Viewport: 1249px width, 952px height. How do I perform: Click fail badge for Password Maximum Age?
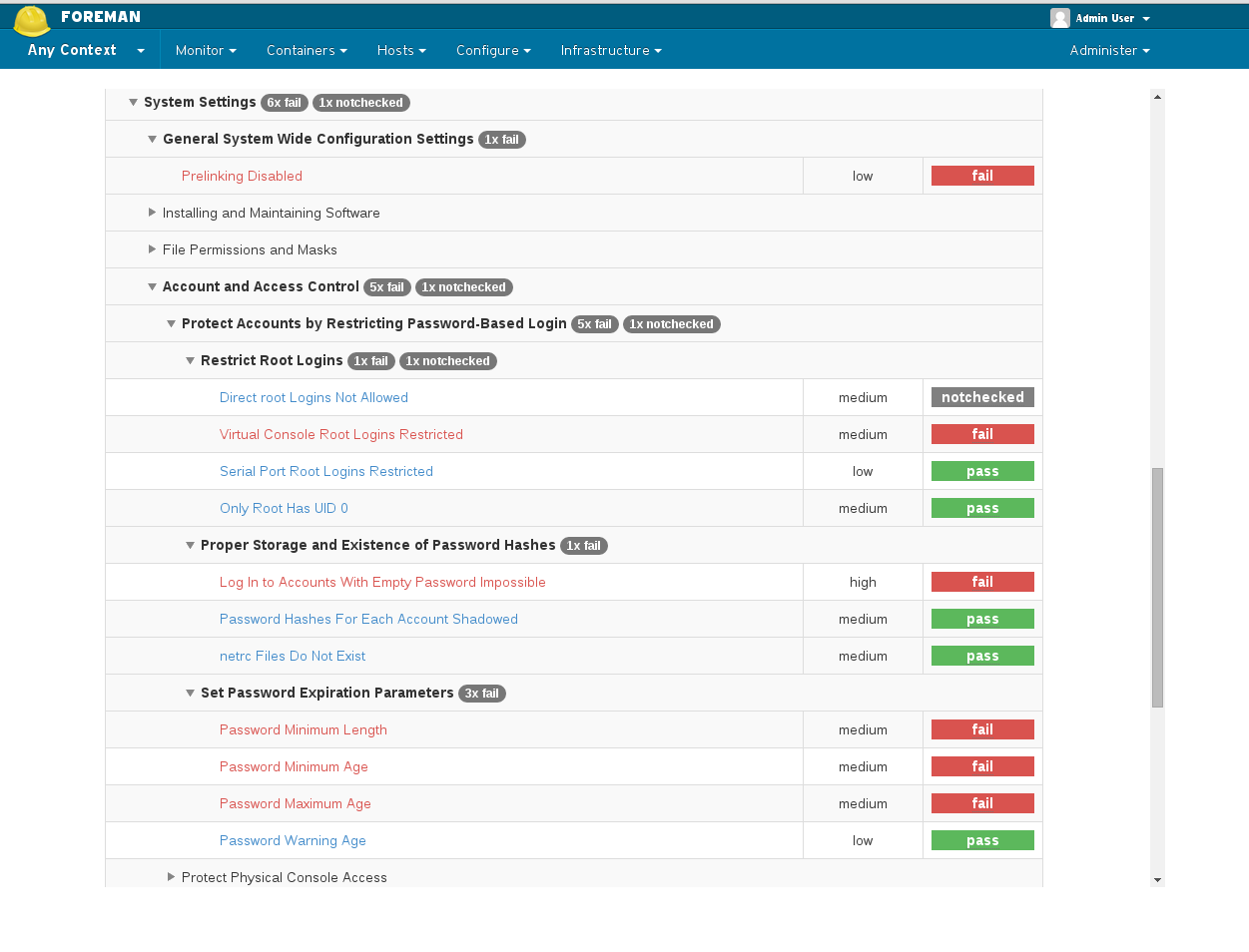point(982,803)
